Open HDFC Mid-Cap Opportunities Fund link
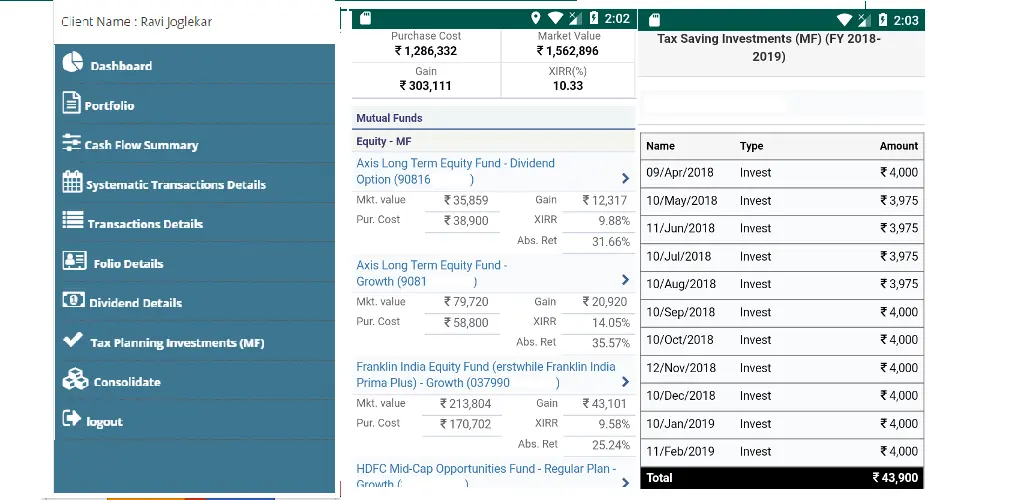This screenshot has height=500, width=1024. (486, 476)
